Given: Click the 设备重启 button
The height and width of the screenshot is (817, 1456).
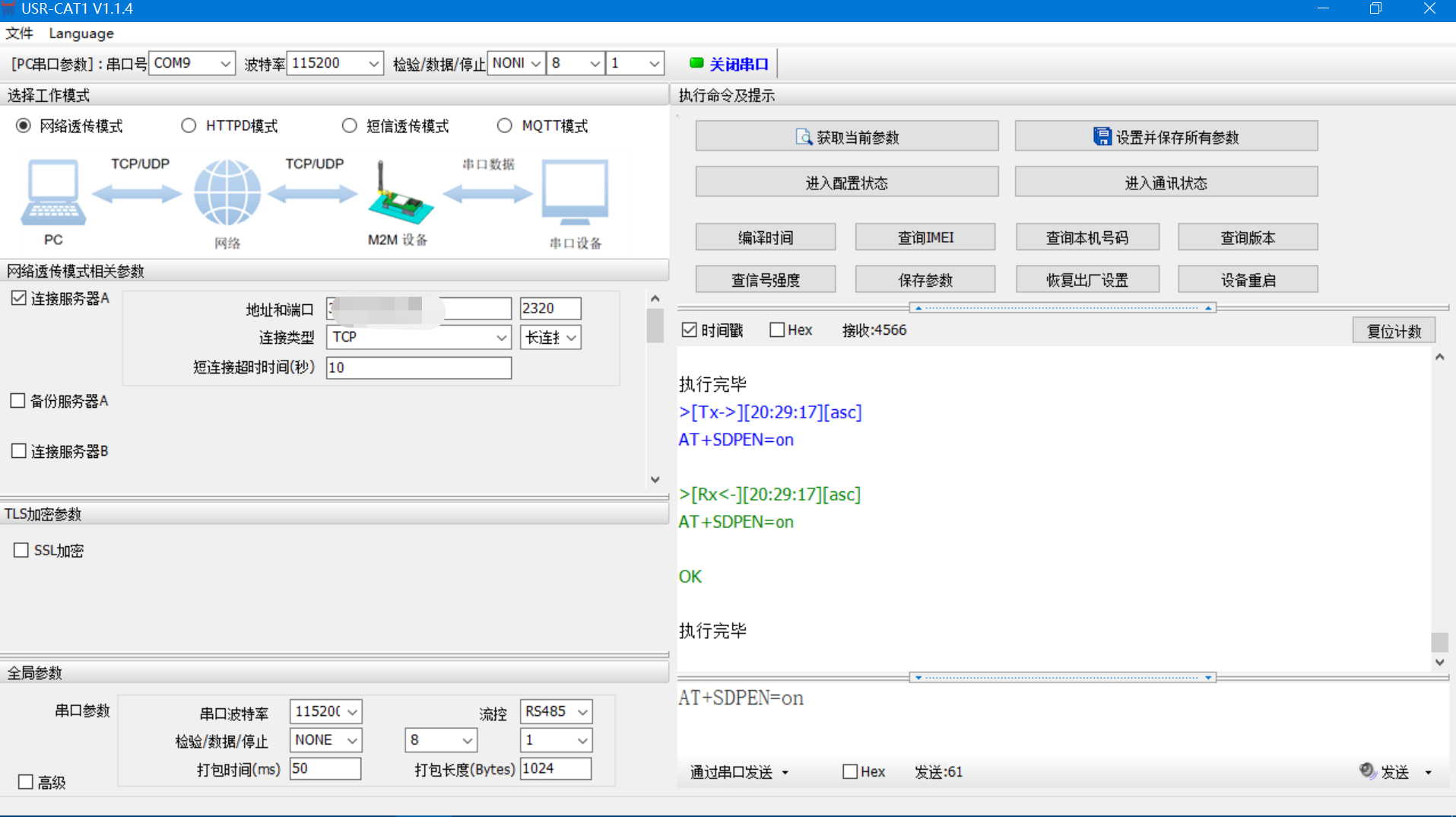Looking at the screenshot, I should coord(1247,280).
